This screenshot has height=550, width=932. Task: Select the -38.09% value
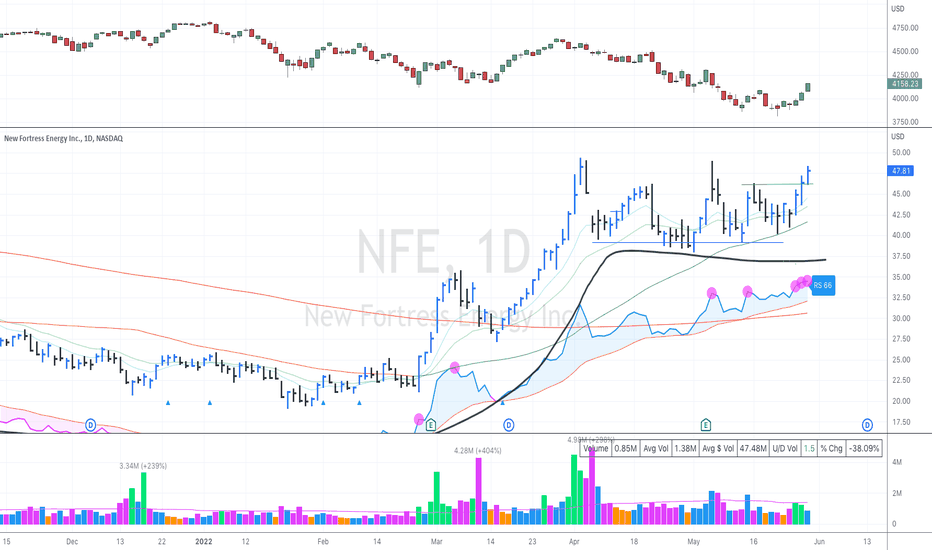tap(864, 448)
